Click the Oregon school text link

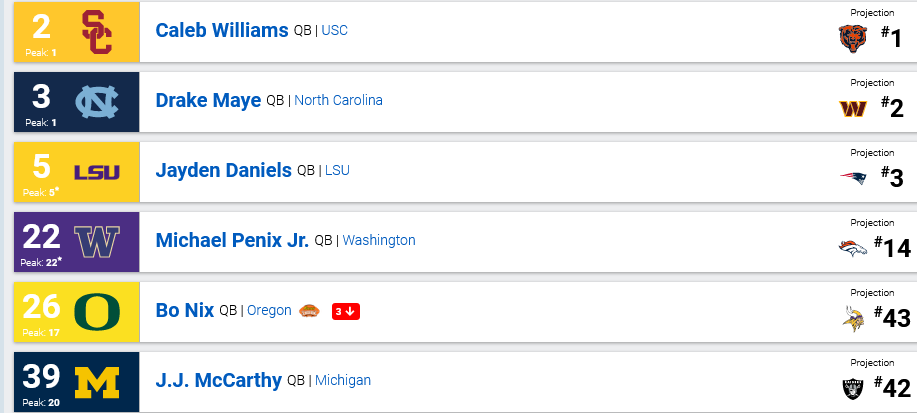coord(269,311)
